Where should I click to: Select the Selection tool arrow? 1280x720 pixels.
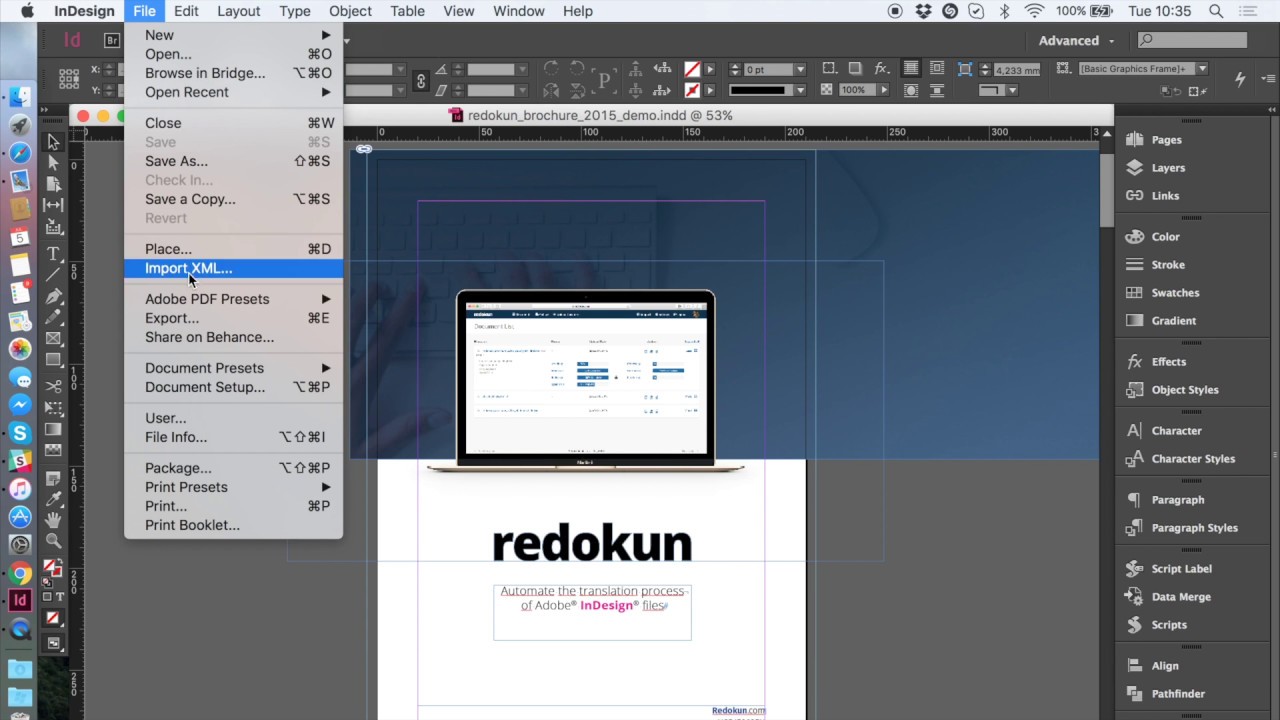click(x=54, y=142)
